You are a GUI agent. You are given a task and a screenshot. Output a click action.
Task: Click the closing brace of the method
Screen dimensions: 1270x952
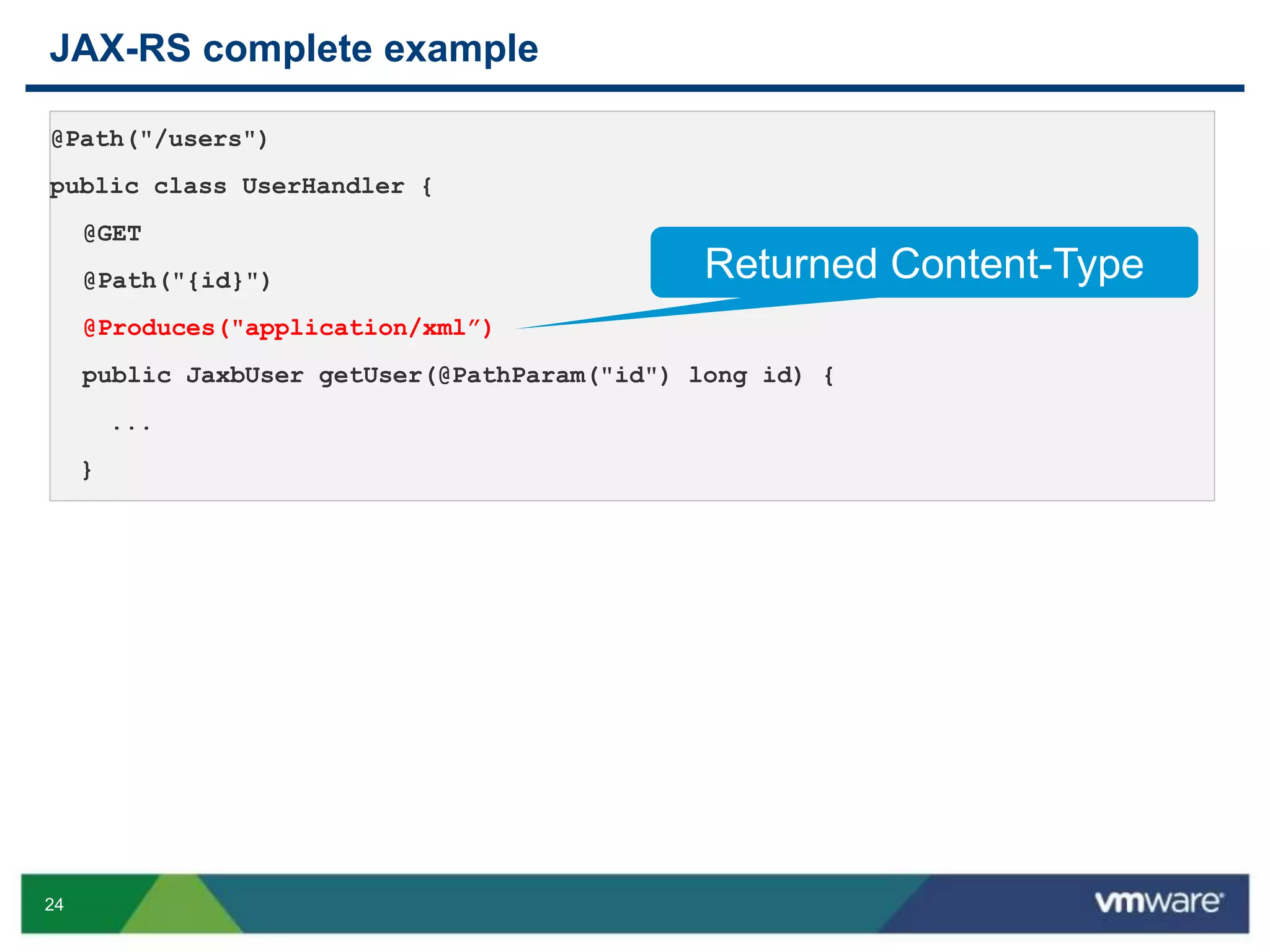(87, 469)
